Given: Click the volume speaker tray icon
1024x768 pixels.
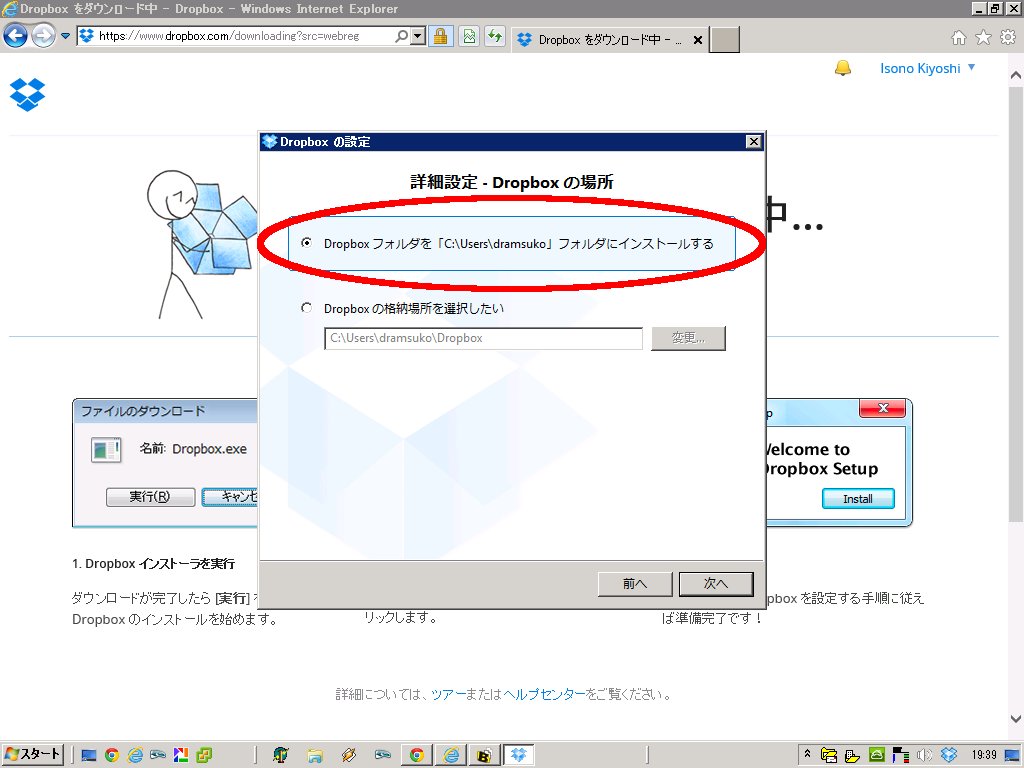Looking at the screenshot, I should 924,756.
